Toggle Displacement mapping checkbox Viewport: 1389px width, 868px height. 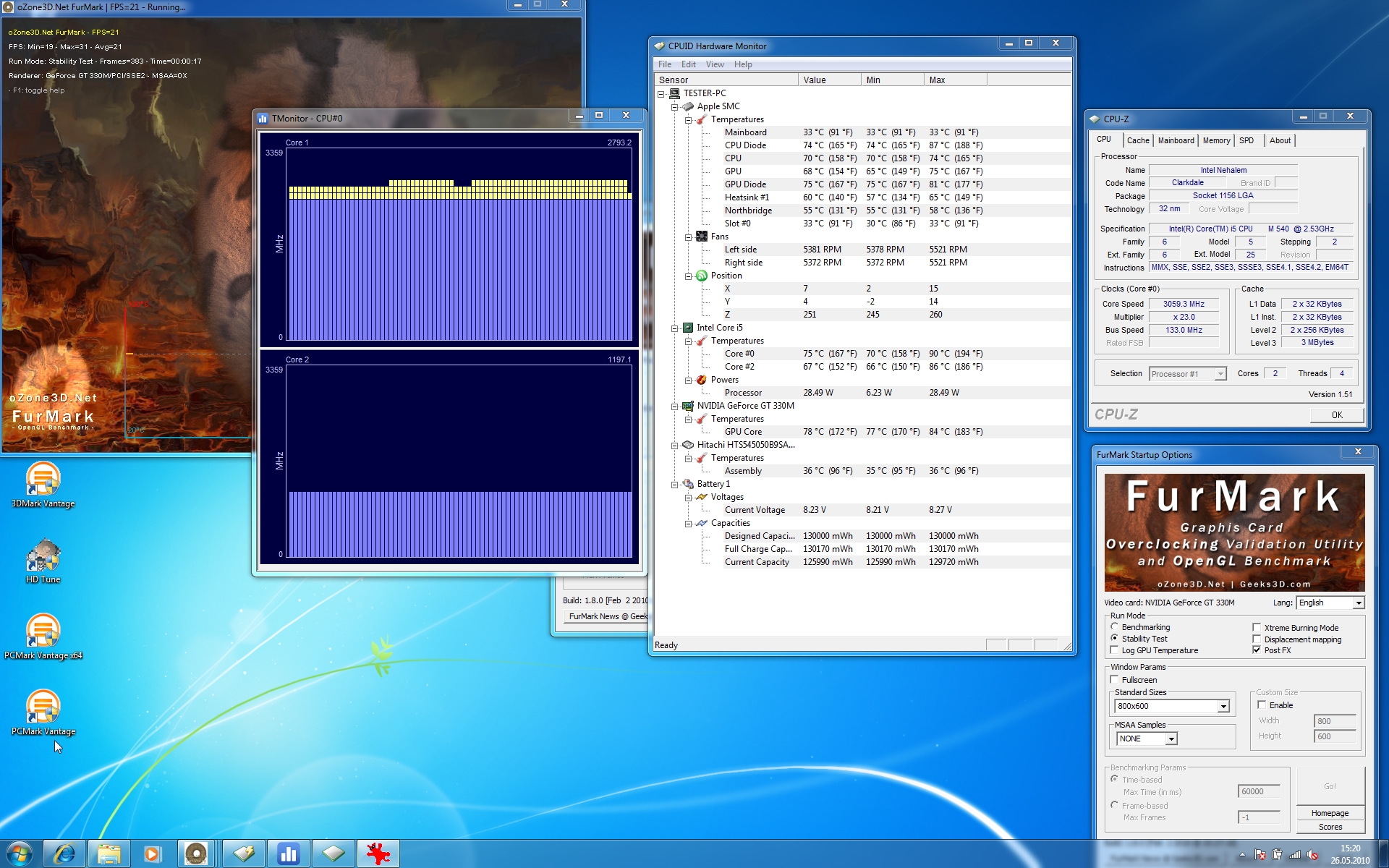tap(1257, 639)
